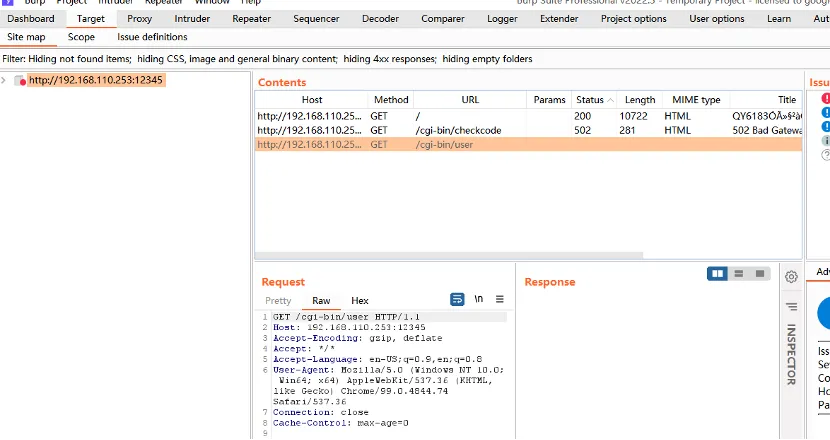
Task: Click the show non-printable characters \n icon
Action: click(479, 299)
